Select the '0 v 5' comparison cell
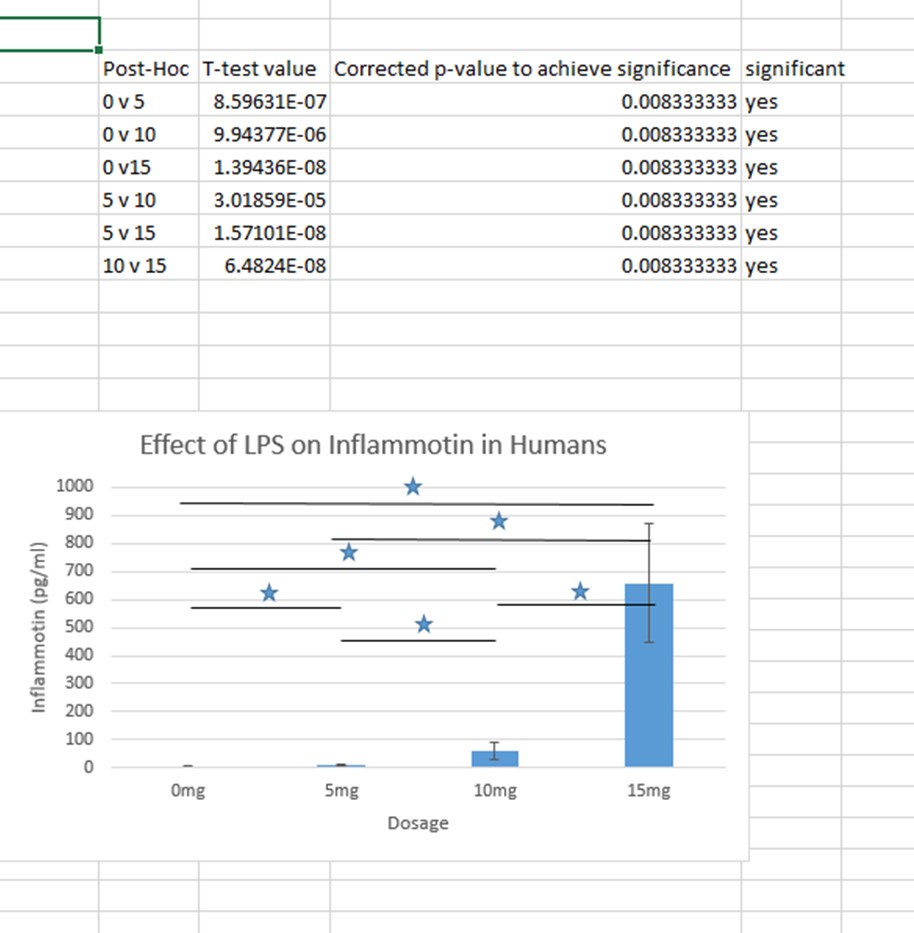Image resolution: width=914 pixels, height=933 pixels. coord(148,102)
